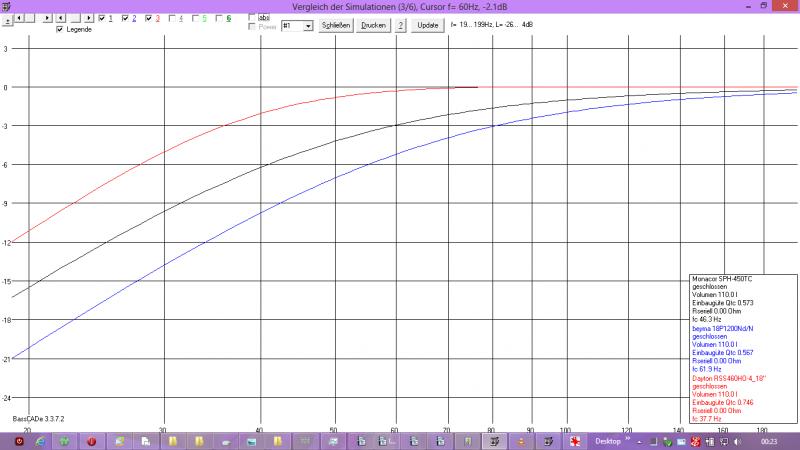Viewport: 800px width, 450px height.
Task: Click Dayton RSS460HO-4 legend entry
Action: pyautogui.click(x=729, y=379)
